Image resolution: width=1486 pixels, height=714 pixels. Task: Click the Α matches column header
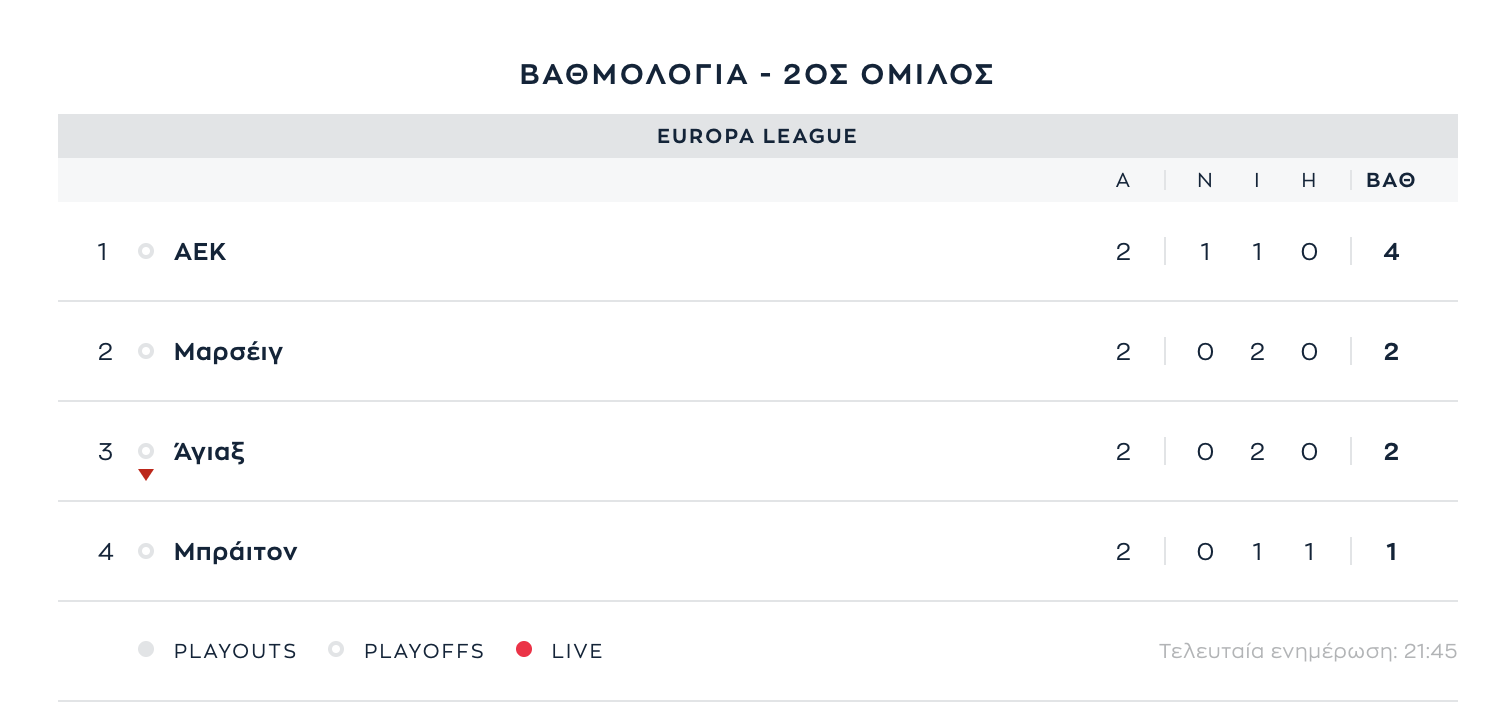coord(1123,181)
